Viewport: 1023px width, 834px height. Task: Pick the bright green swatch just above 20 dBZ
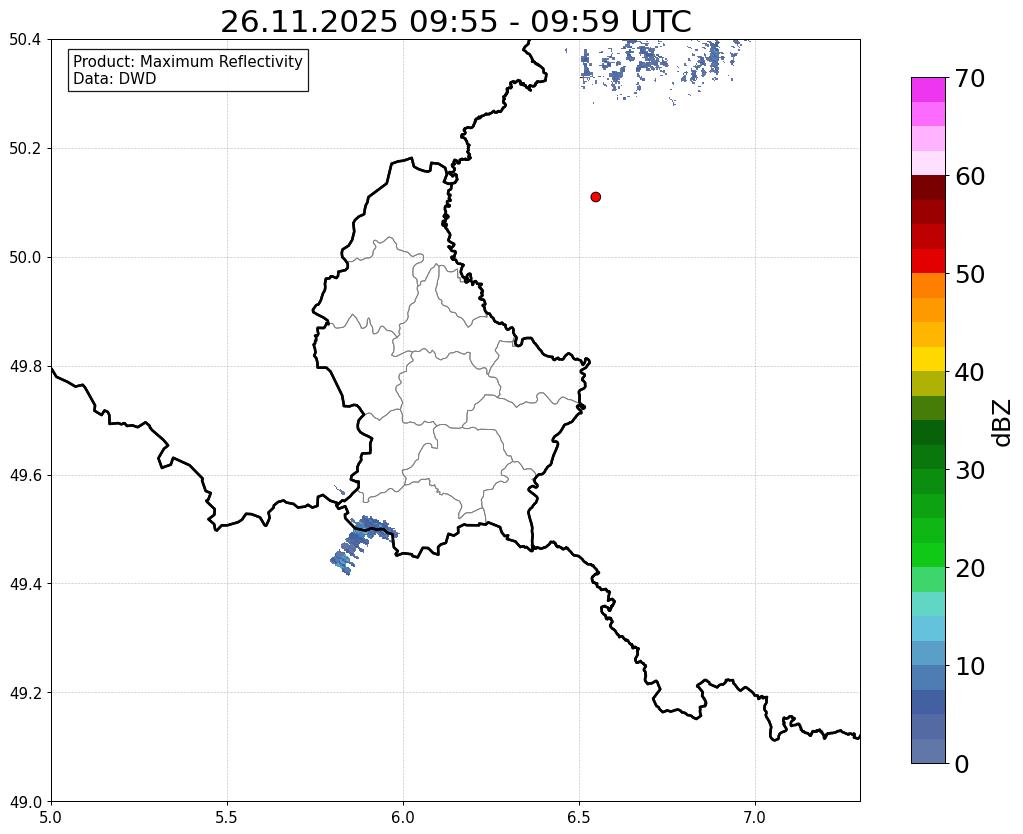click(928, 555)
